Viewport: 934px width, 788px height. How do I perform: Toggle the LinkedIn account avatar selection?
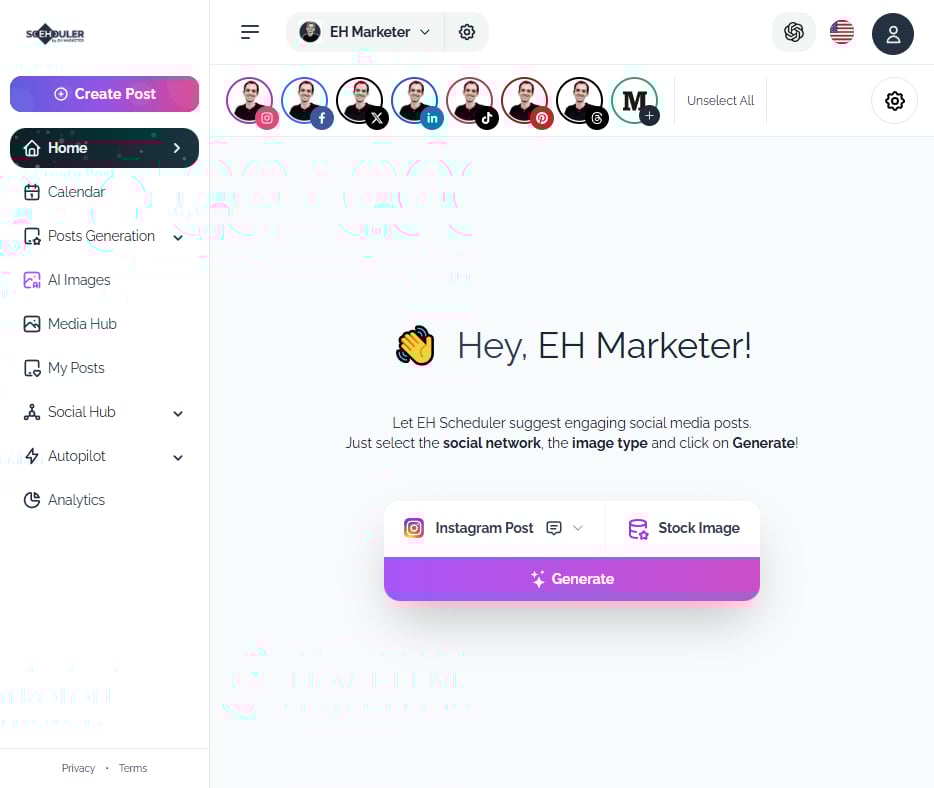[416, 102]
